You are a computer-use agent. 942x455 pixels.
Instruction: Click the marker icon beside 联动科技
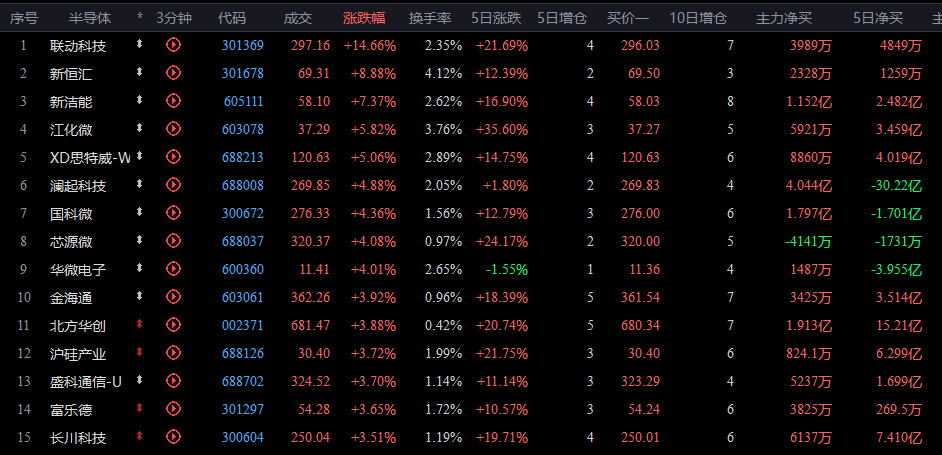pos(140,43)
